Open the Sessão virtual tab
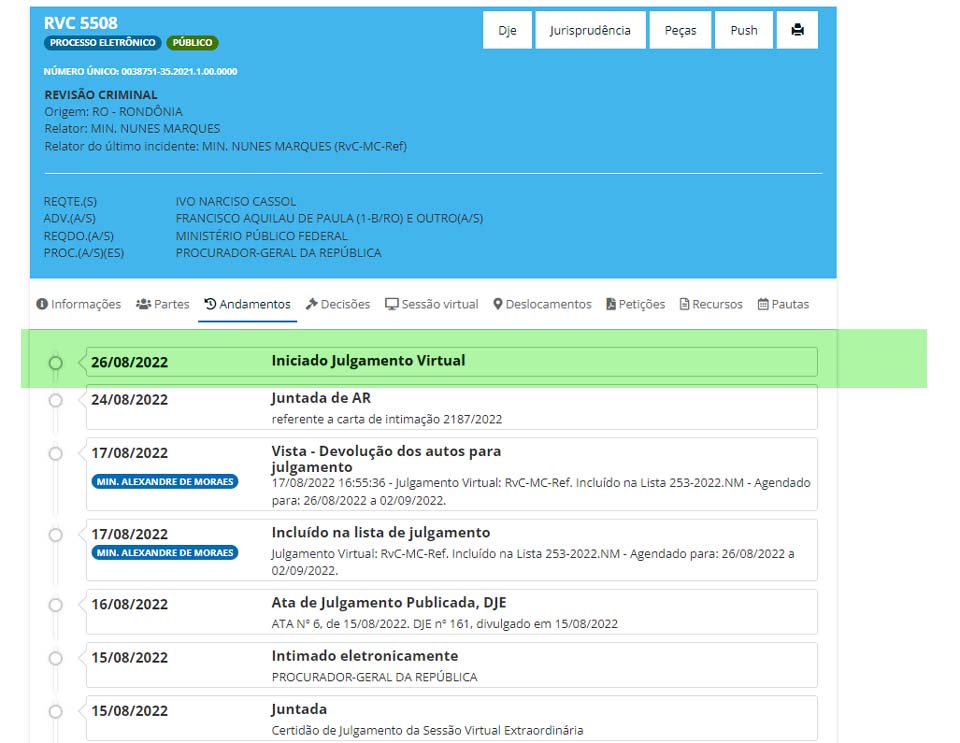Image resolution: width=960 pixels, height=743 pixels. point(432,304)
